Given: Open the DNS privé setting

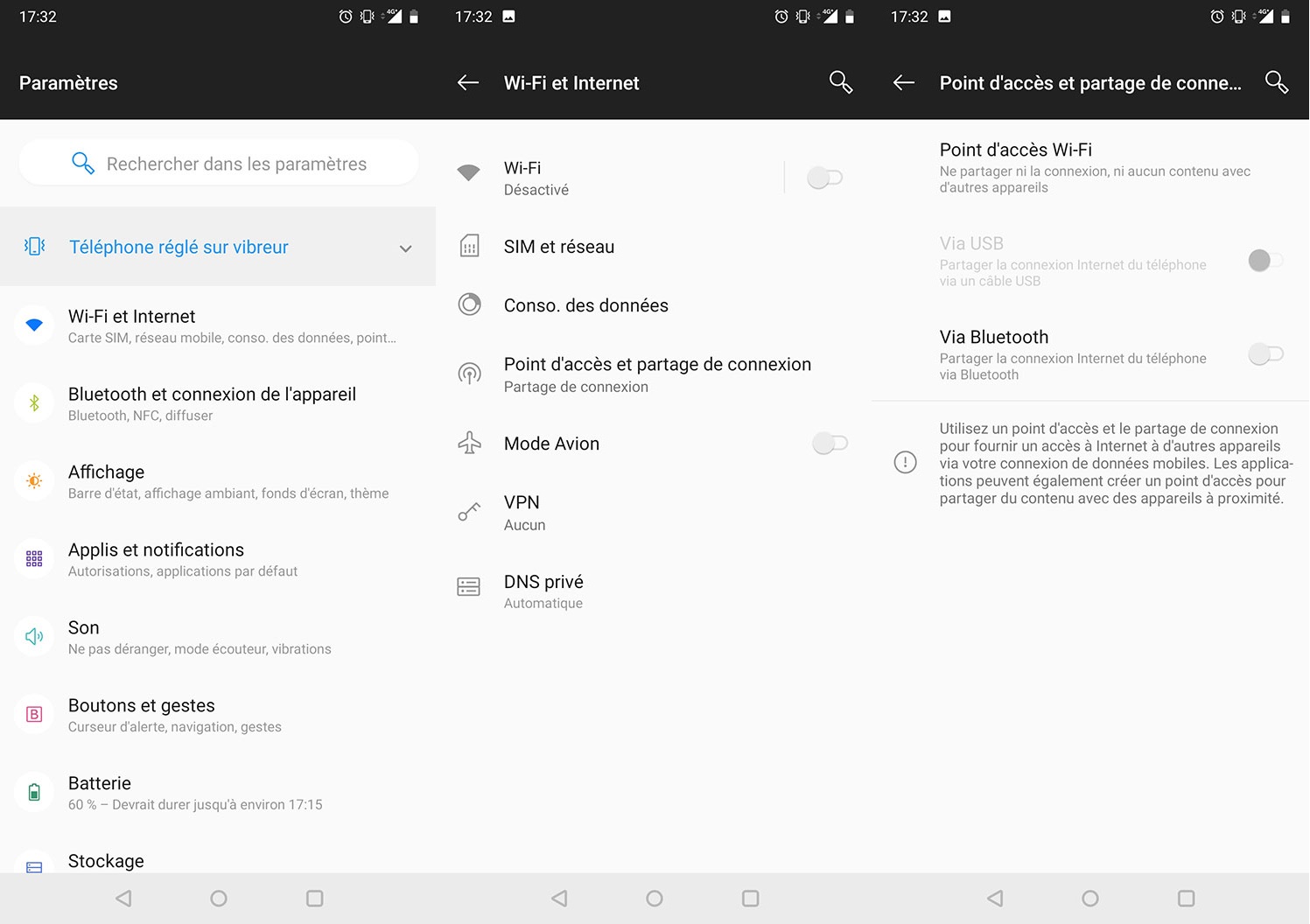Looking at the screenshot, I should tap(654, 591).
